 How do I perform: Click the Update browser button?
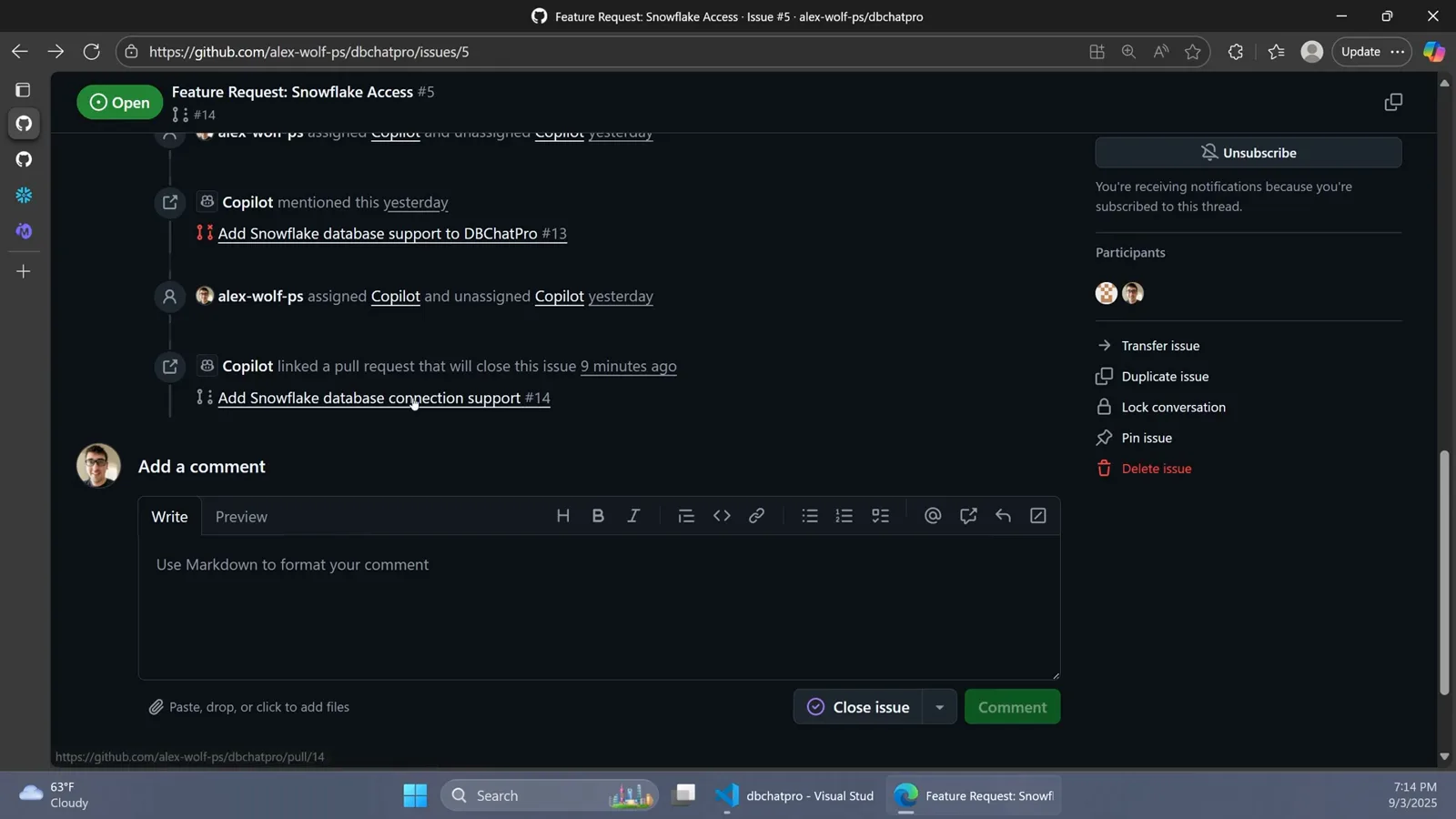pyautogui.click(x=1360, y=52)
